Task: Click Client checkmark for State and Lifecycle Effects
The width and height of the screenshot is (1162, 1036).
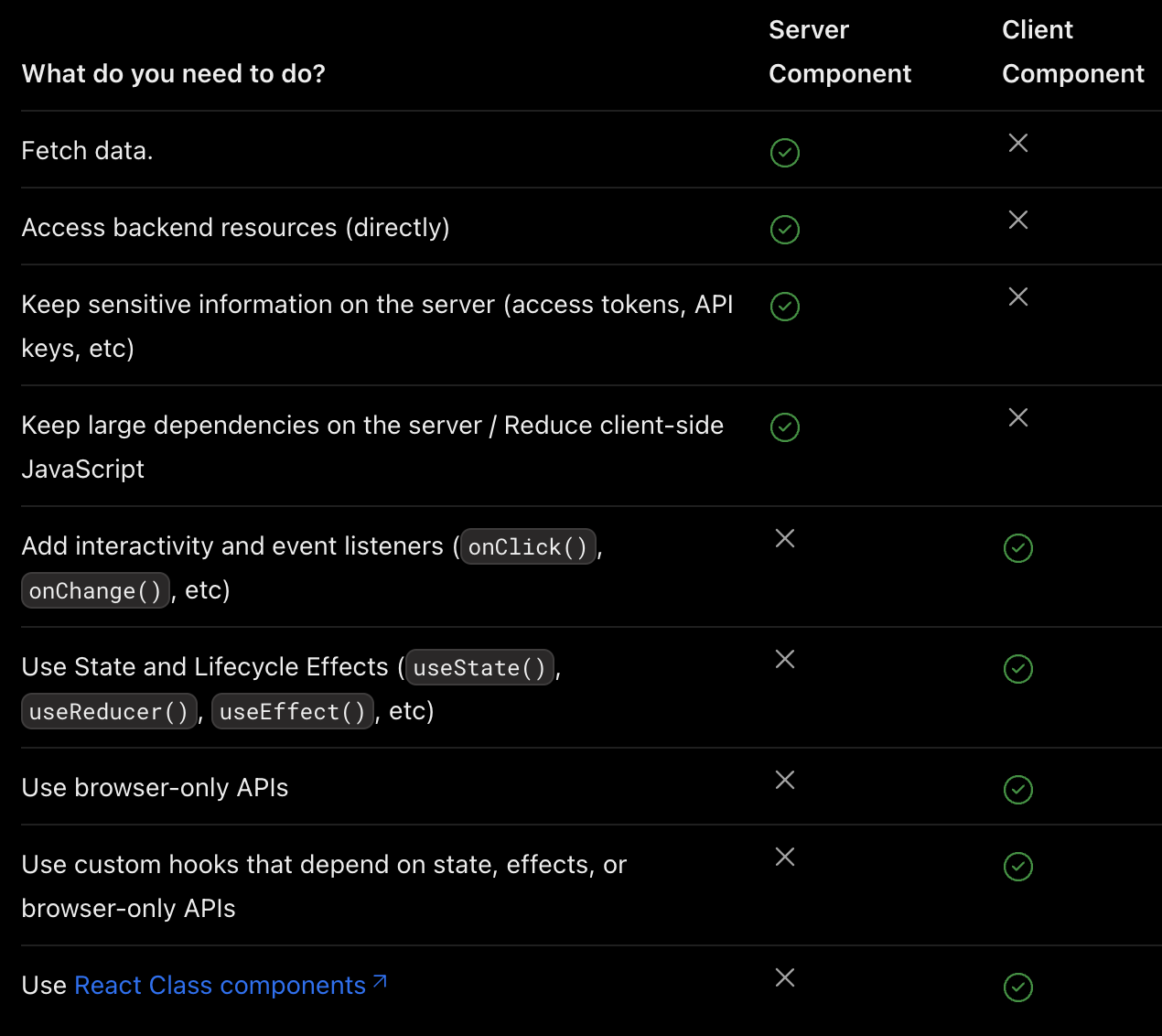Action: coord(1018,669)
